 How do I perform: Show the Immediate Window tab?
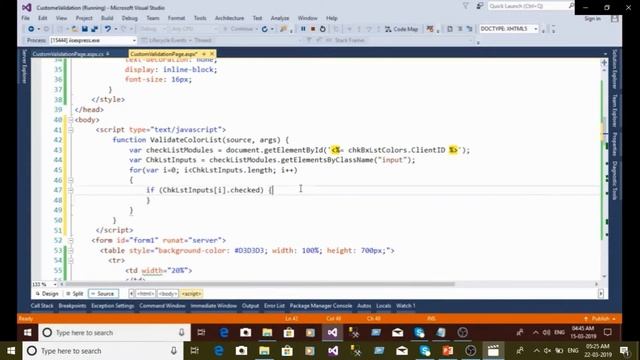(x=213, y=306)
